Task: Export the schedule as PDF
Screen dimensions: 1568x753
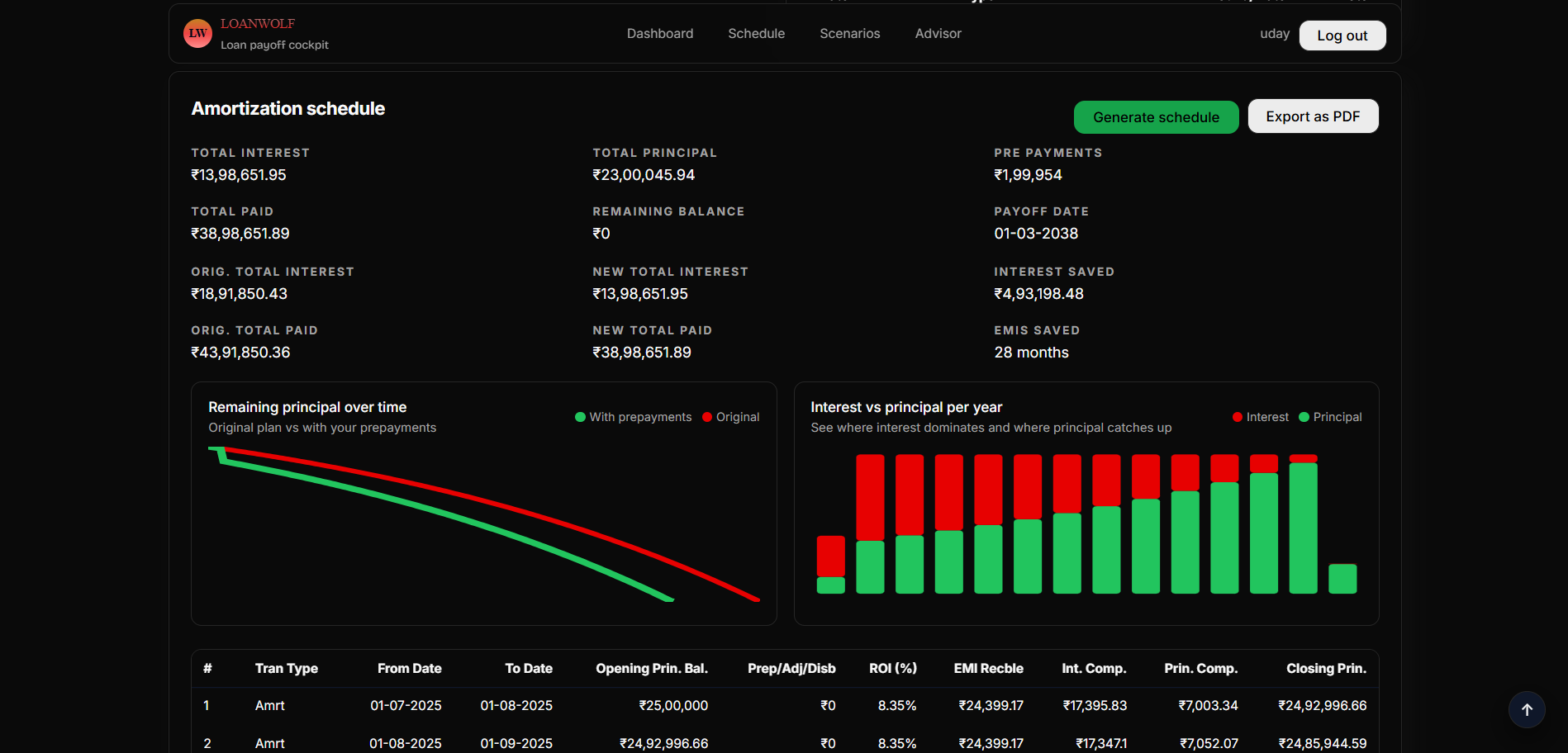Action: click(1313, 116)
